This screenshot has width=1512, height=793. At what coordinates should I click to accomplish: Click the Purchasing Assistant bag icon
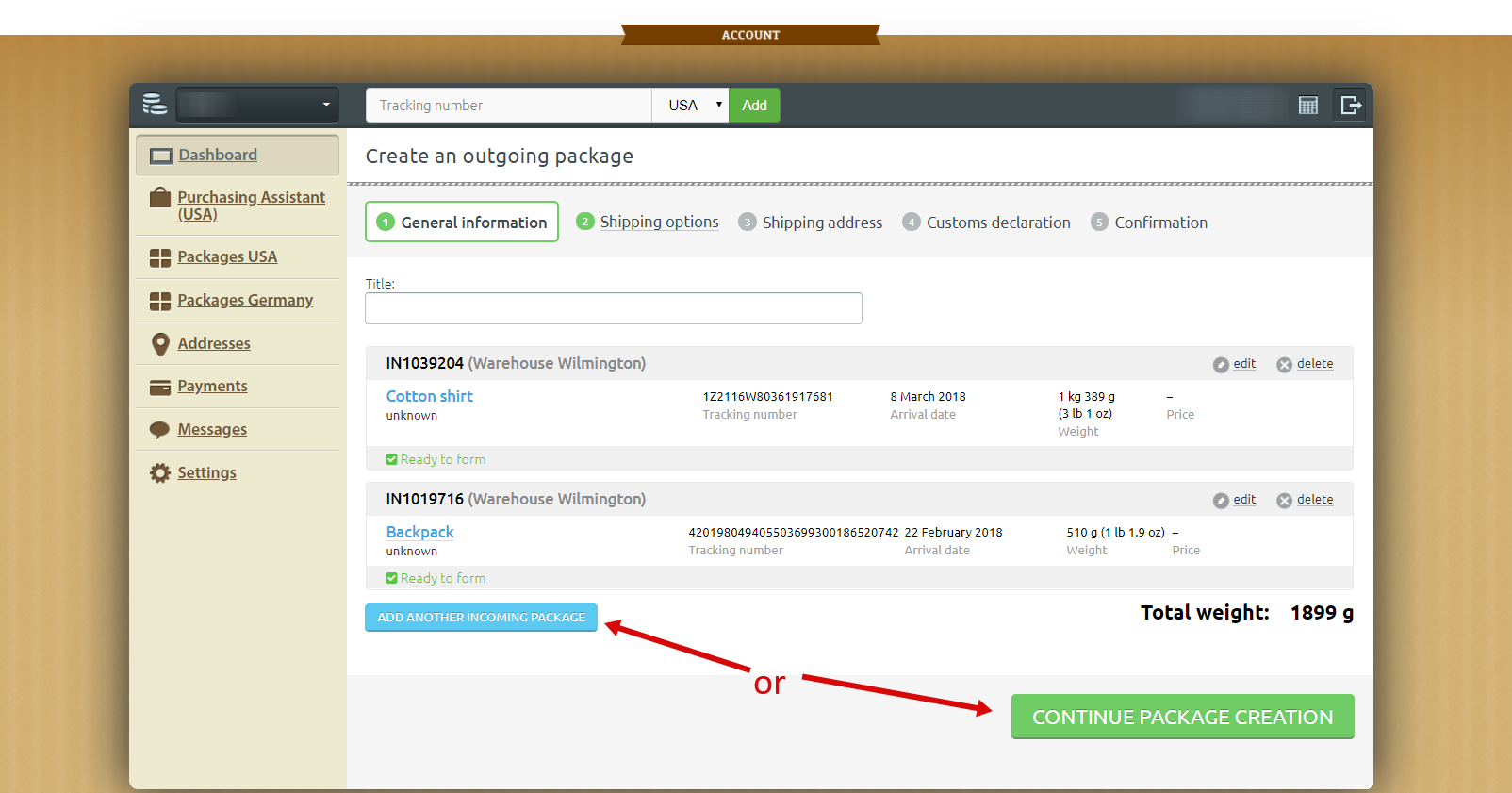click(x=160, y=198)
